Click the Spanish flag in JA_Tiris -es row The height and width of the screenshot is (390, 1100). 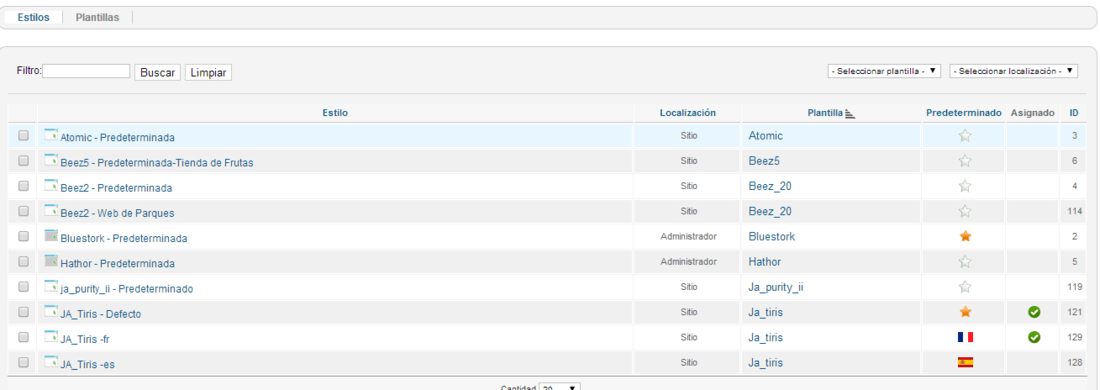pos(965,363)
